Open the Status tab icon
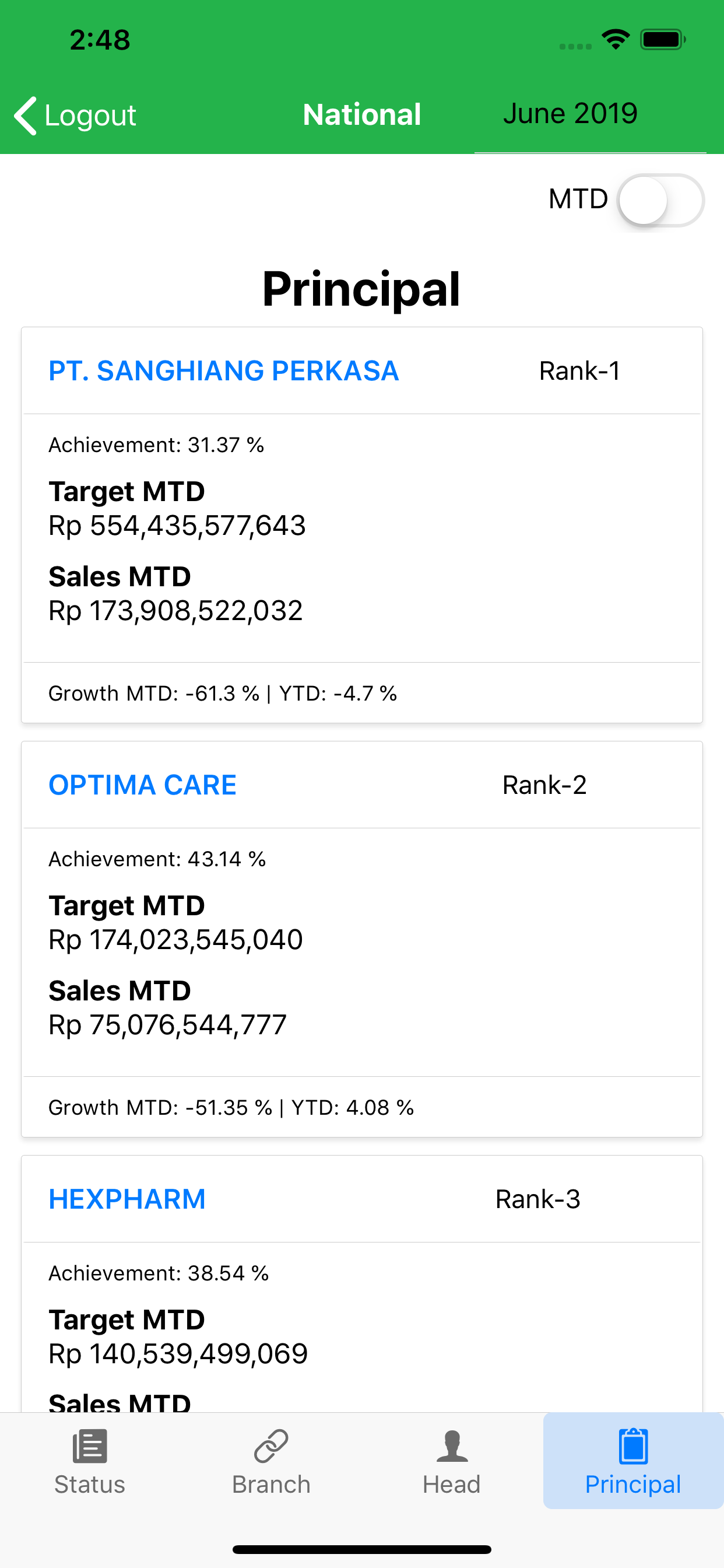 [x=90, y=1445]
